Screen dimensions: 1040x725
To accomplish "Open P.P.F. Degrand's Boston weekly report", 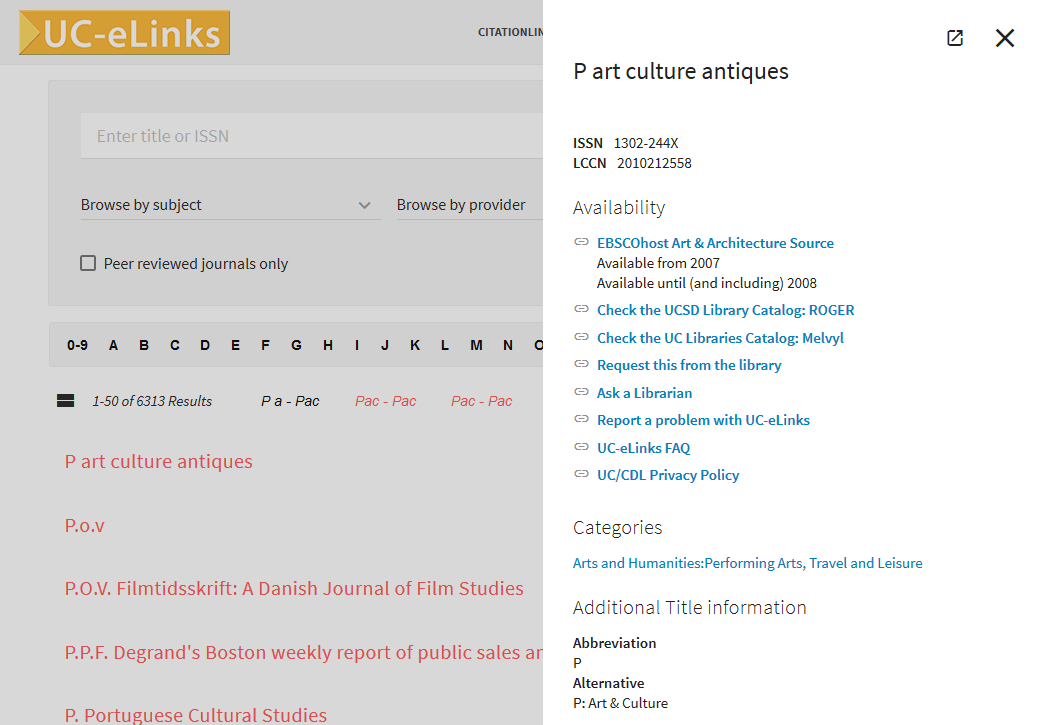I will [303, 653].
